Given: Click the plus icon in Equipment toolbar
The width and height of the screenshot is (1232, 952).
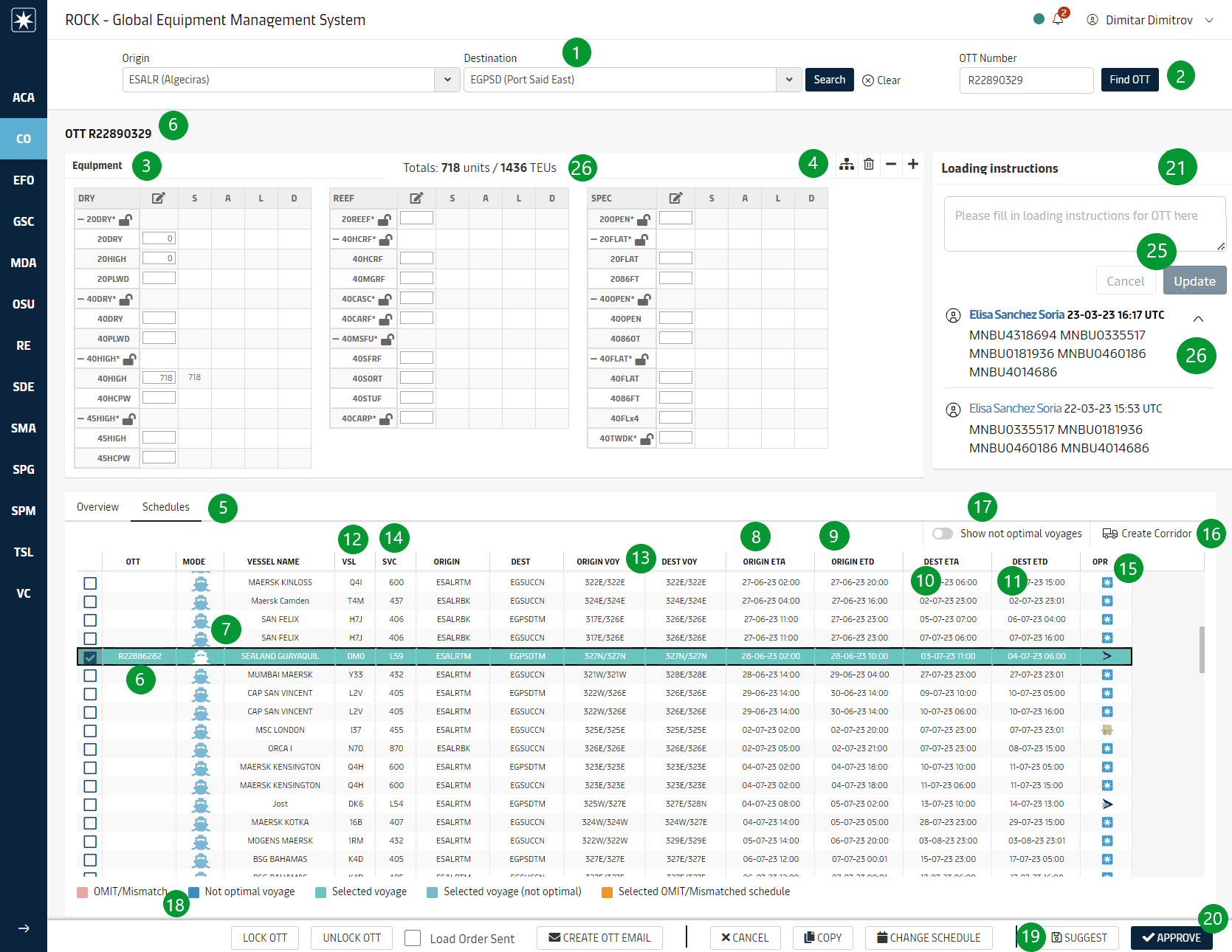Looking at the screenshot, I should click(x=913, y=164).
